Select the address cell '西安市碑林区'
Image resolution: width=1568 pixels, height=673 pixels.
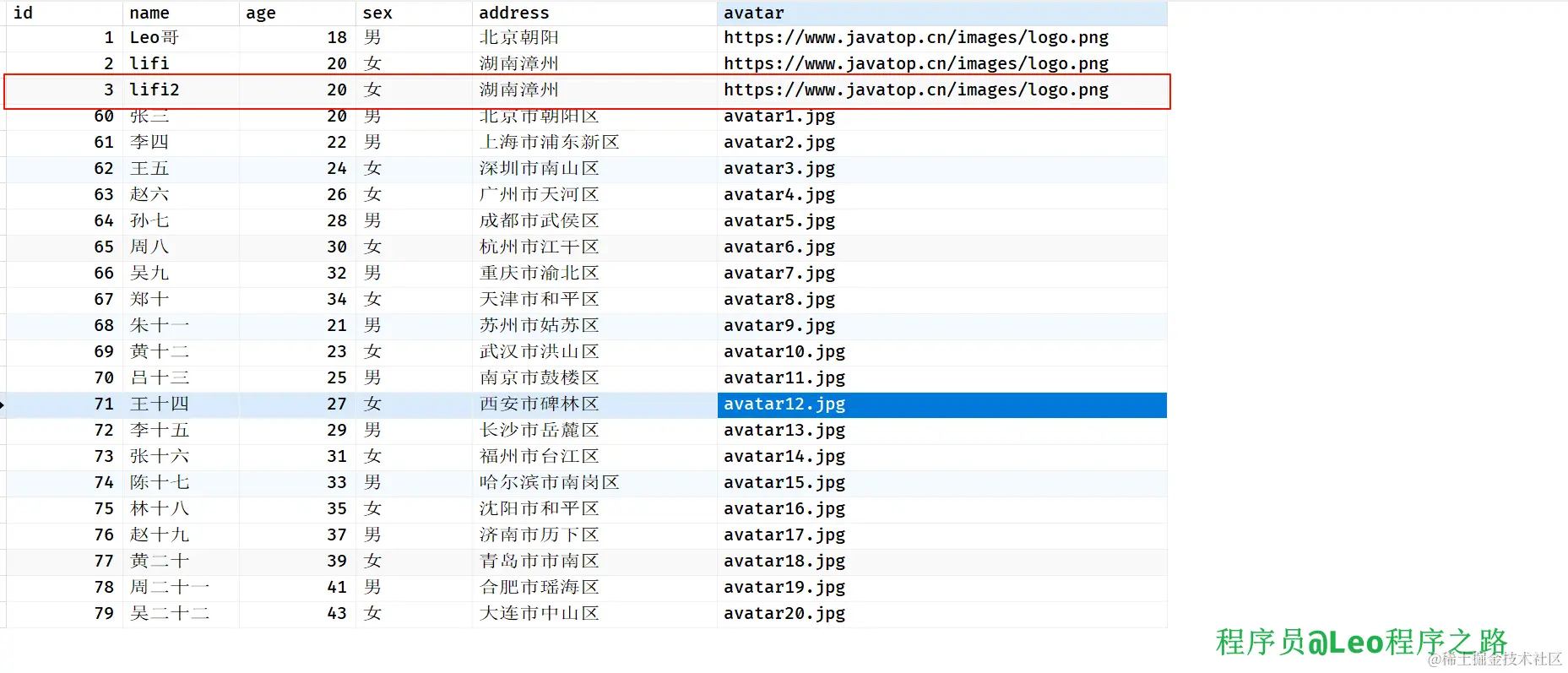(594, 404)
